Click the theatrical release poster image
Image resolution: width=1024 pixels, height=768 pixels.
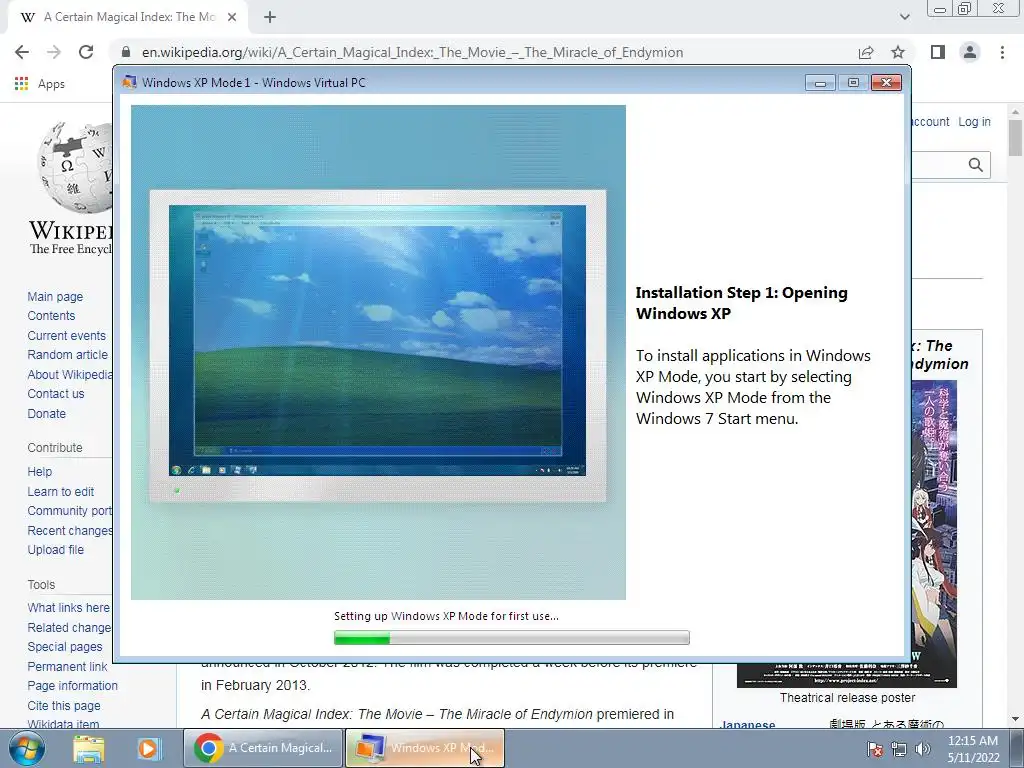(x=934, y=534)
